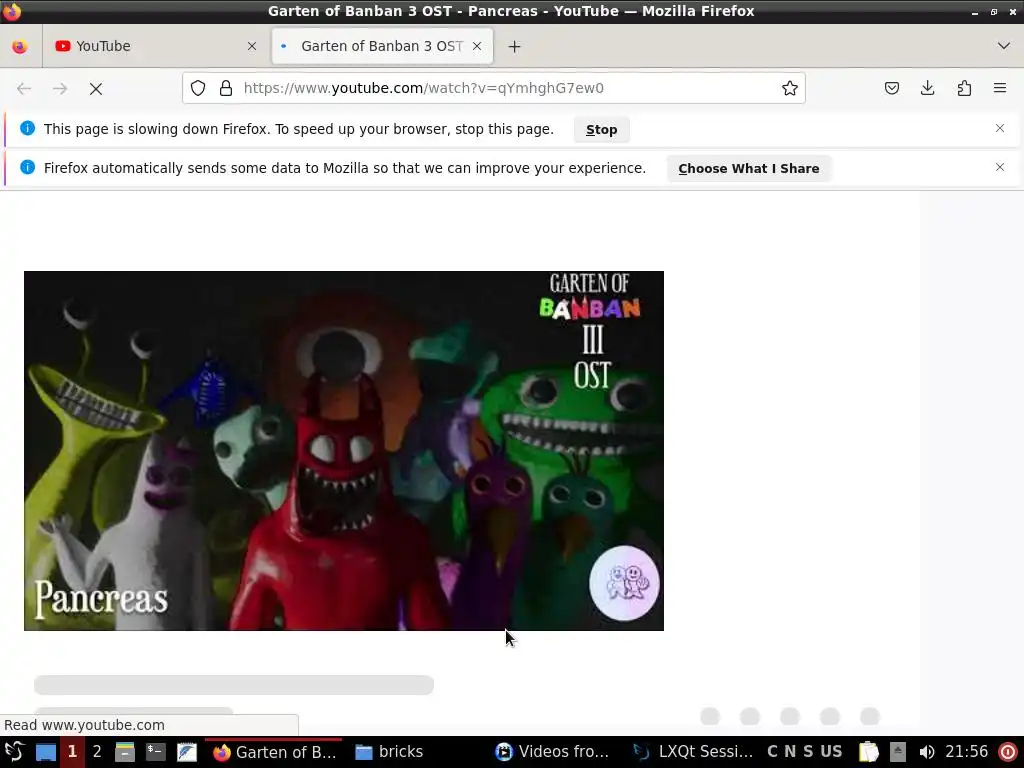
Task: Select the Garten of Banban 3 OST tab
Action: click(382, 46)
